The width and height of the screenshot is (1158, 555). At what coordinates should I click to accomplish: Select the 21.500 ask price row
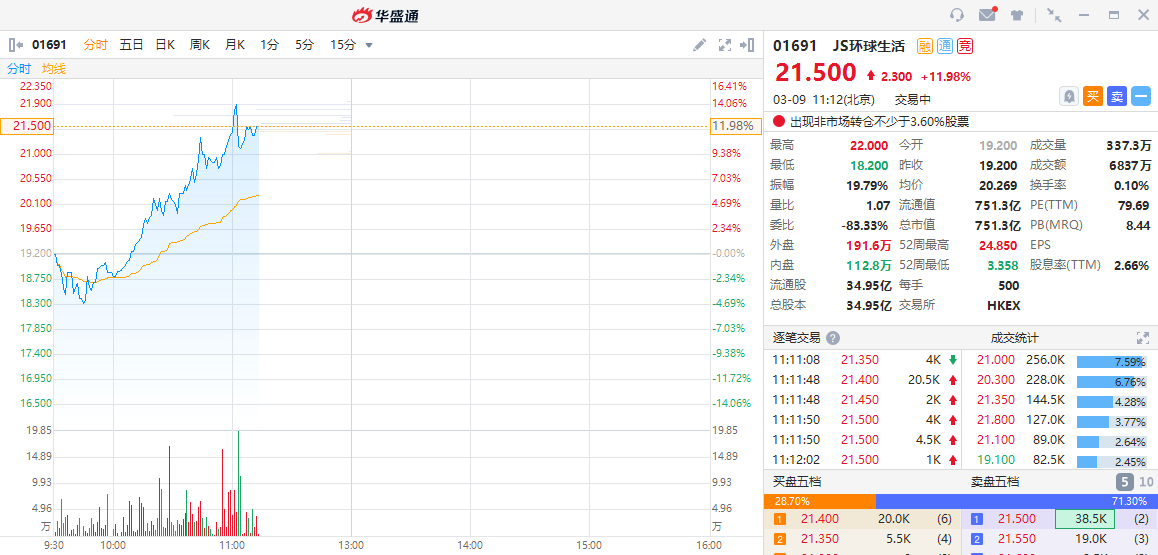tap(1059, 519)
